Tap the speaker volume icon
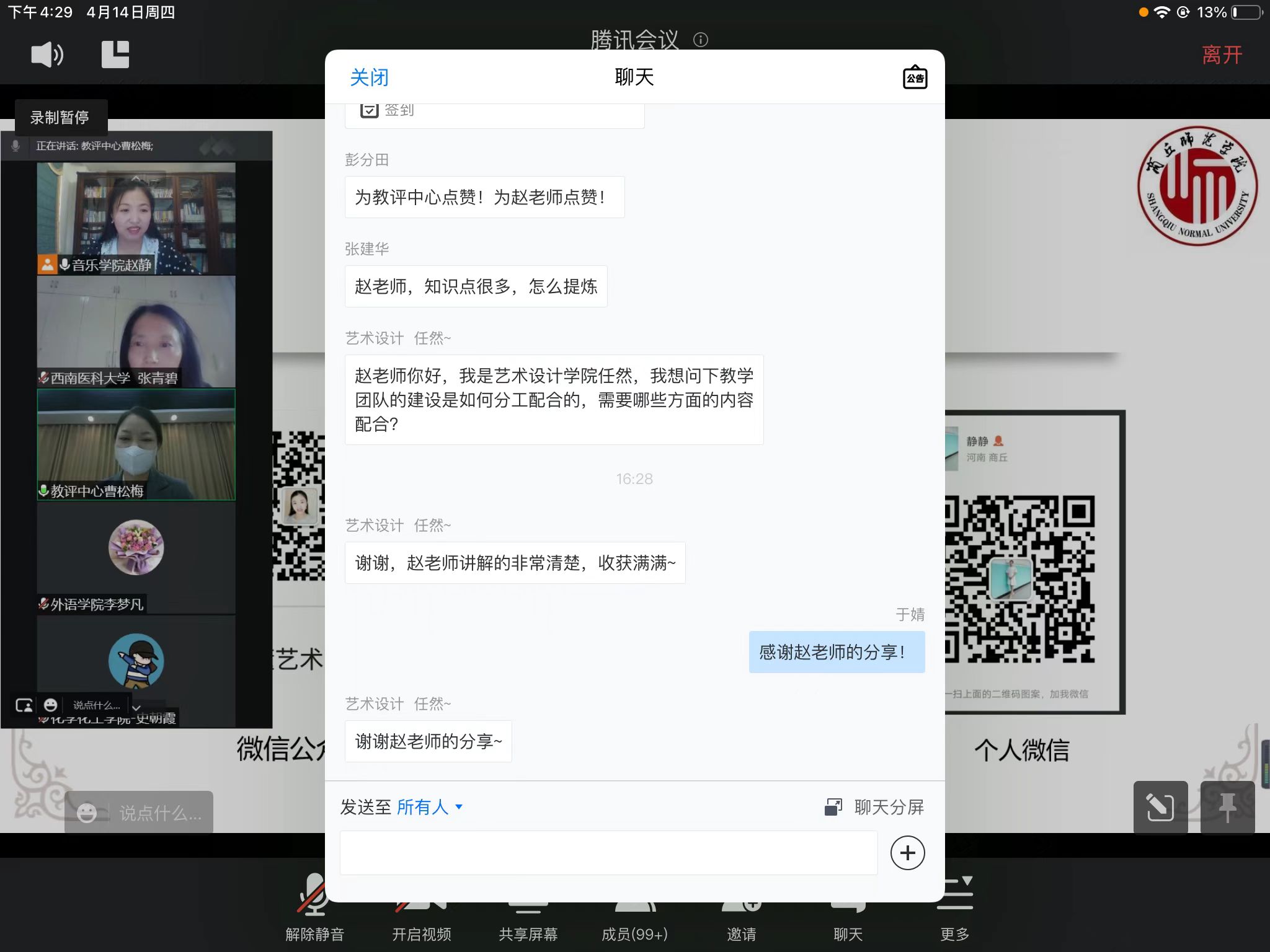Viewport: 1270px width, 952px height. click(x=47, y=55)
